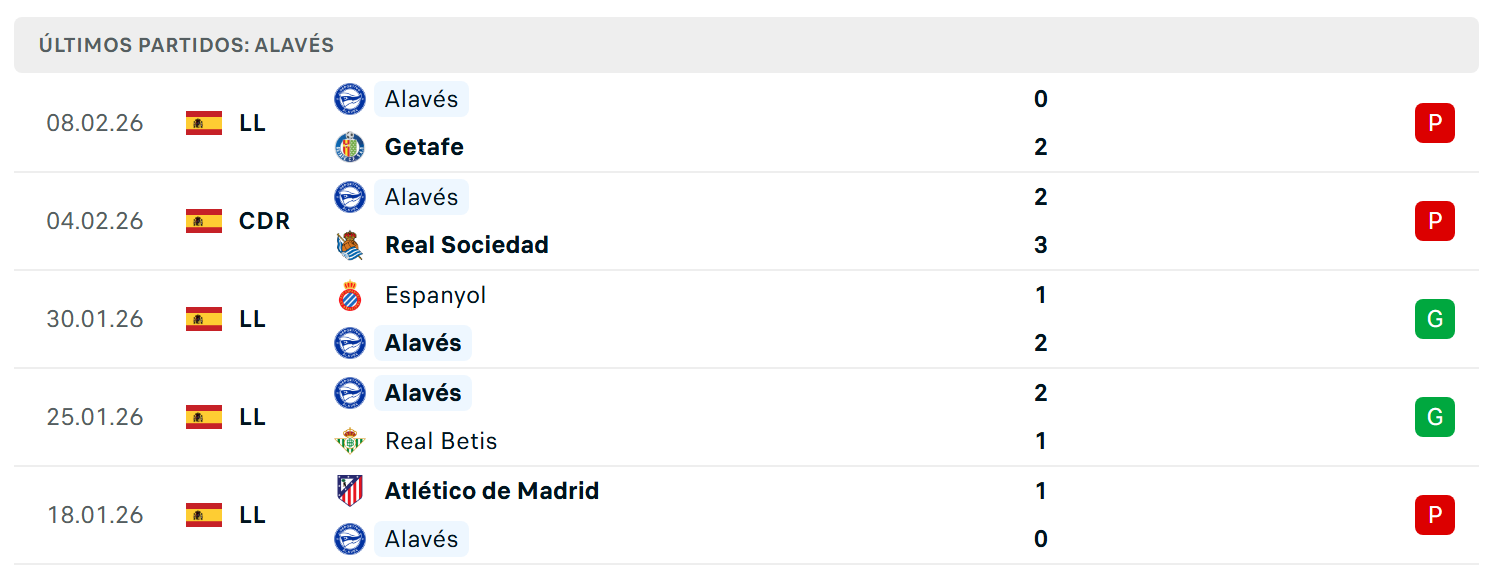Screen dimensions: 1493x581
Task: Click the Espanyol club crest icon
Action: [x=350, y=295]
